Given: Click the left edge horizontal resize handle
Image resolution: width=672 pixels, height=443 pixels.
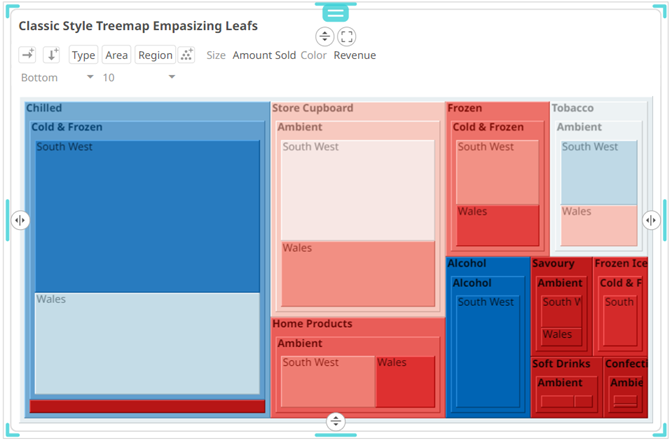Looking at the screenshot, I should pyautogui.click(x=20, y=220).
